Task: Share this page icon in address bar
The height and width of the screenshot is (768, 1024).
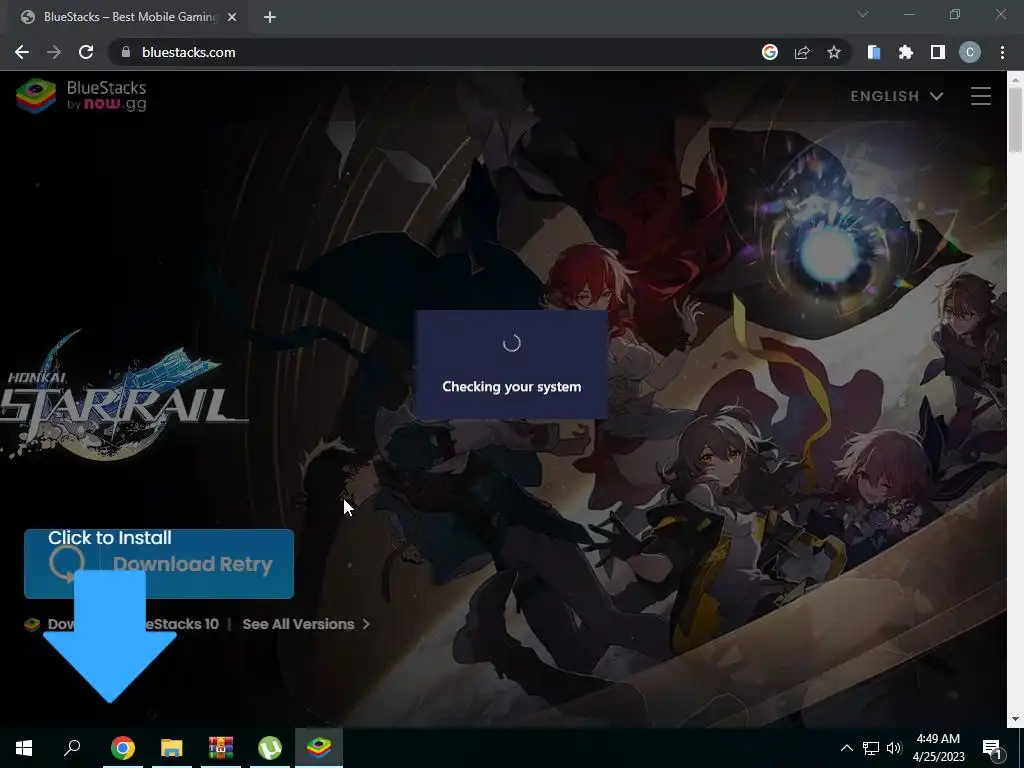Action: [802, 52]
